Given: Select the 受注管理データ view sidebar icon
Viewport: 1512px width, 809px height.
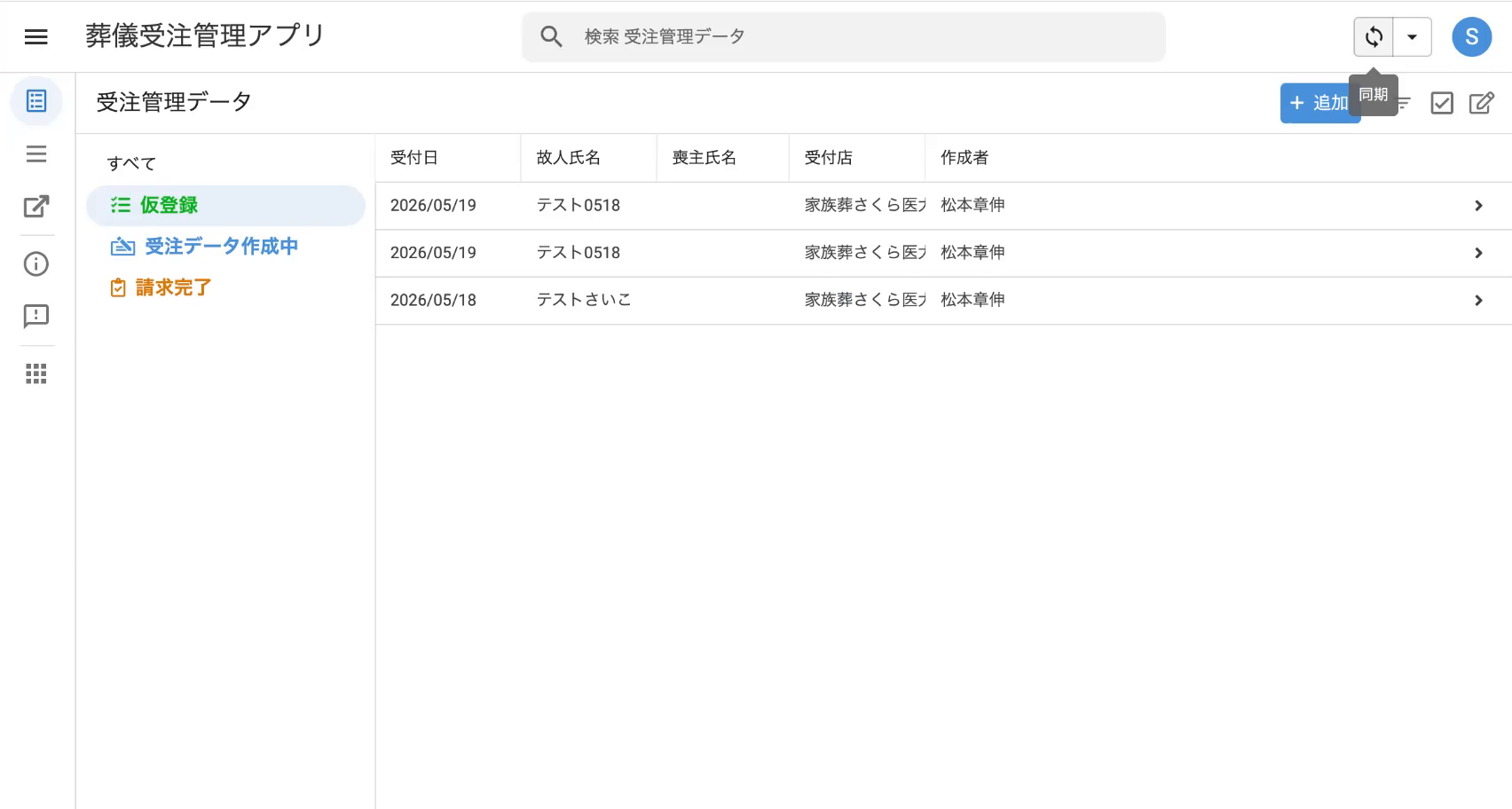Looking at the screenshot, I should coord(36,101).
